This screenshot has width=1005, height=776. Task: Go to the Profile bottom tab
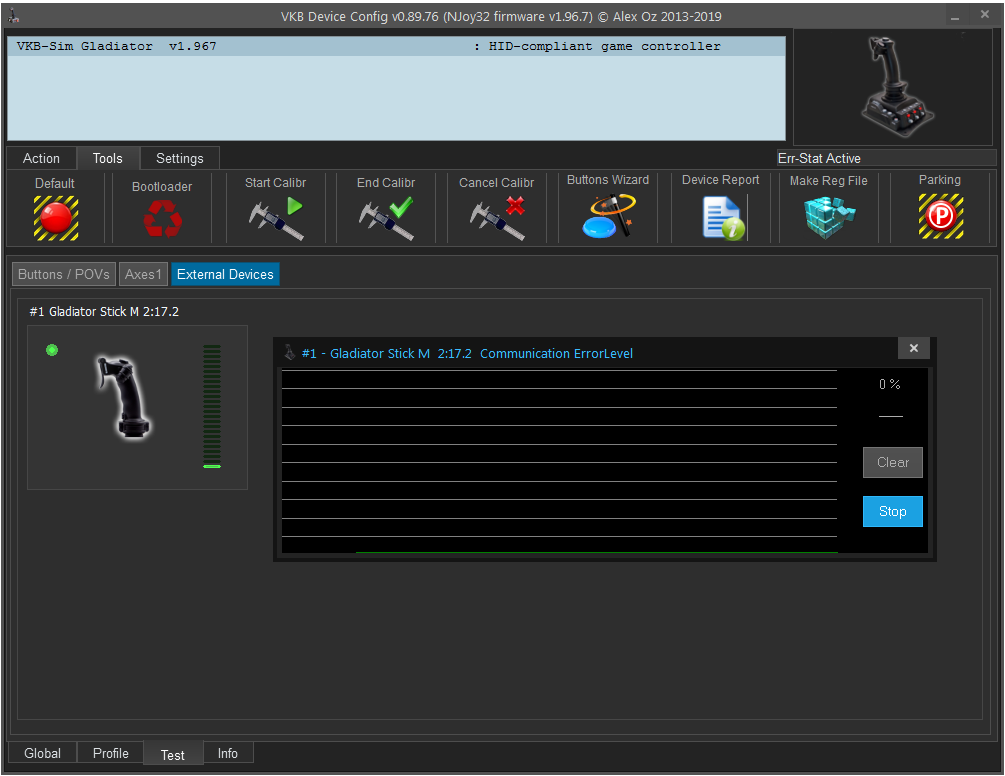[x=111, y=753]
